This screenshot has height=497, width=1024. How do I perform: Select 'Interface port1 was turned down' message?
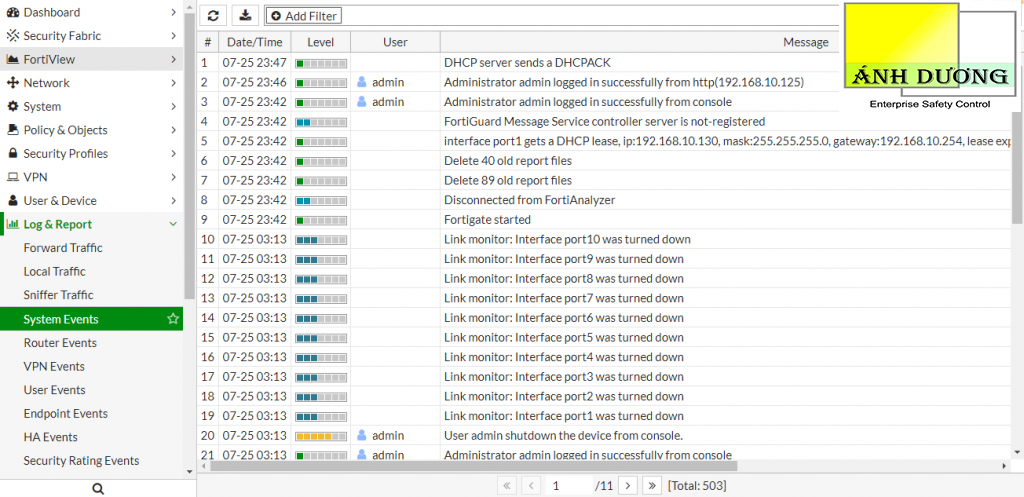pos(564,415)
